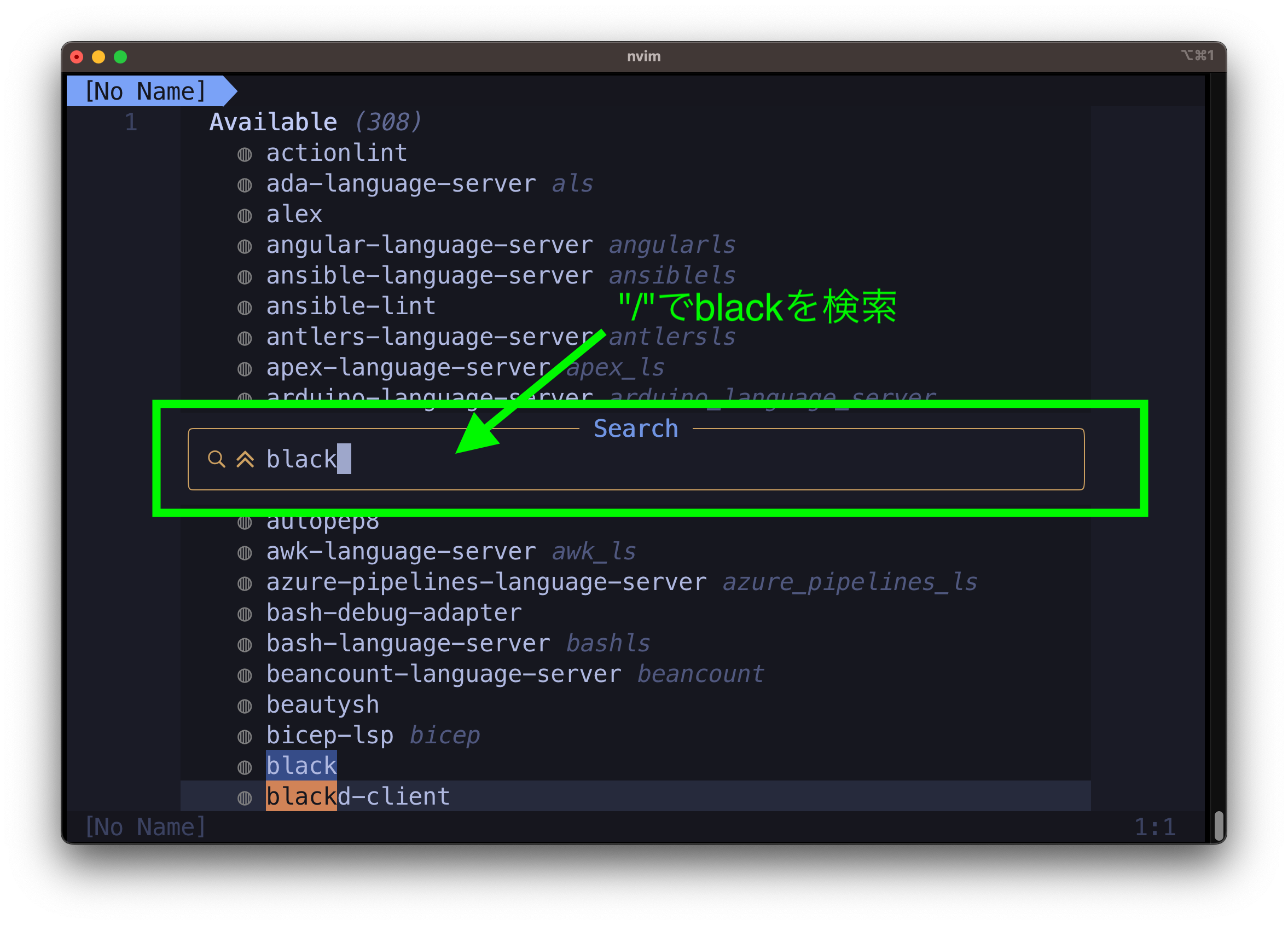Click the 1:1 cursor position in statusline
The image size is (1288, 925).
click(x=1154, y=827)
